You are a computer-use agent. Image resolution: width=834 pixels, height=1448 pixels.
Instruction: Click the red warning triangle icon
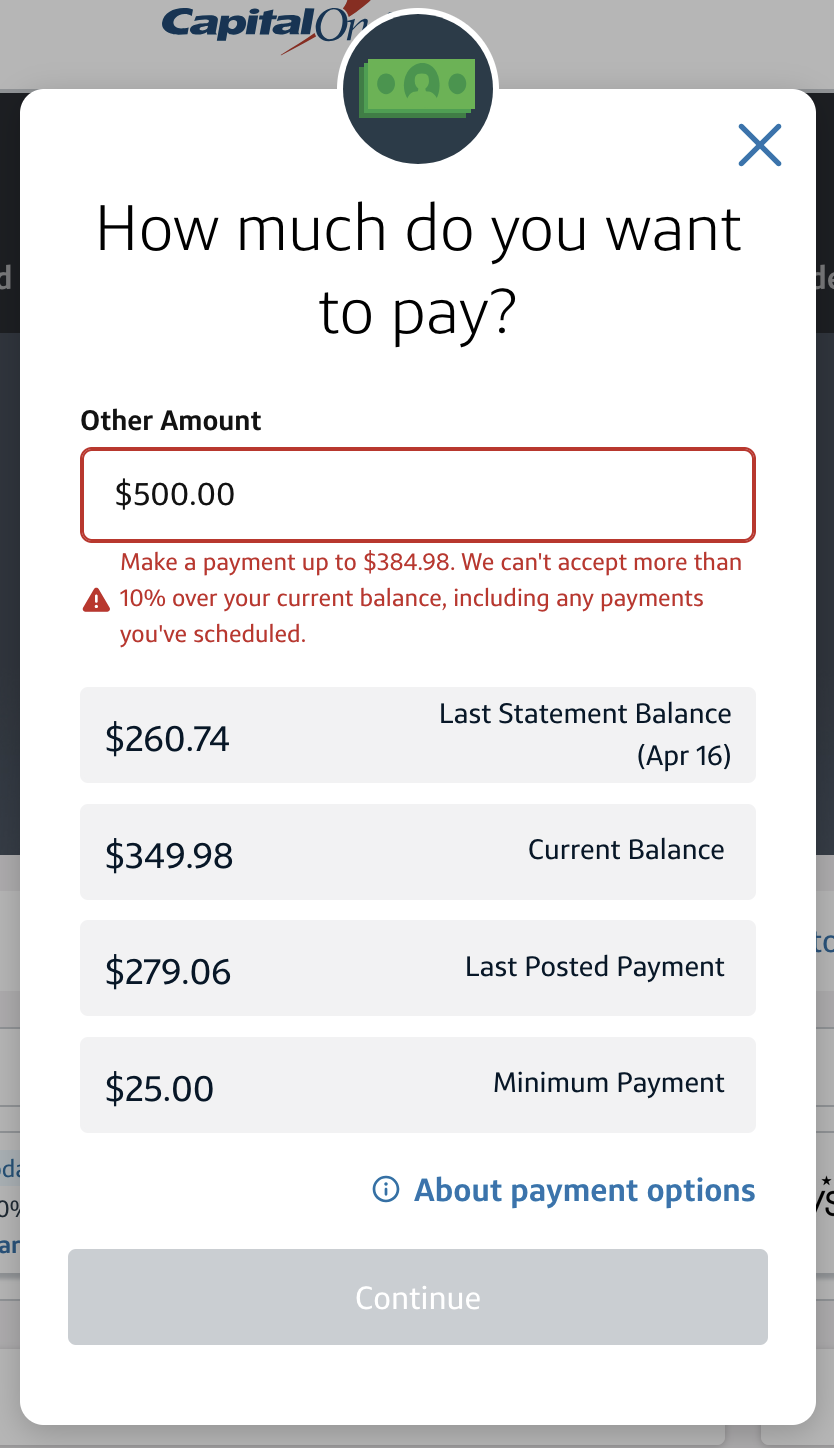(96, 600)
